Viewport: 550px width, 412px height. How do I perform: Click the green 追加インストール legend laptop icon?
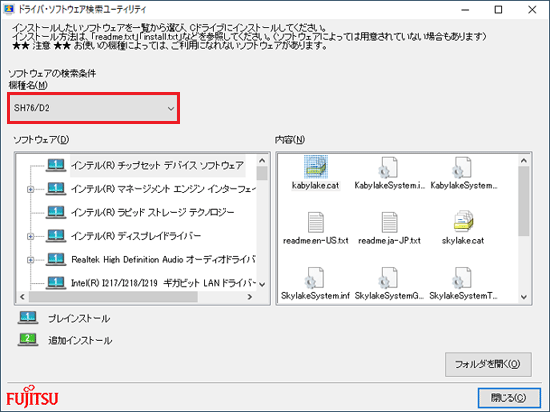(x=28, y=339)
